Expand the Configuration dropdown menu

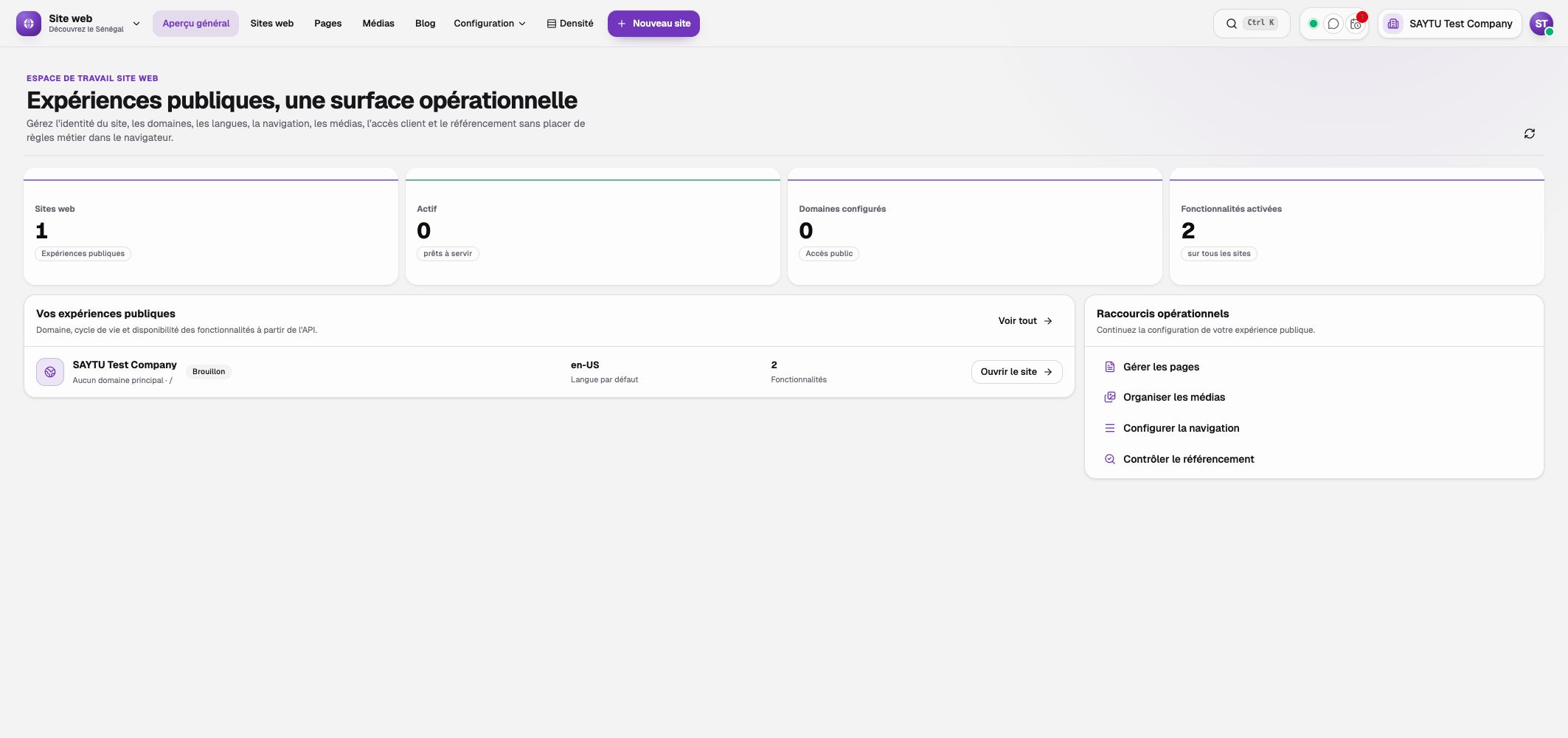click(x=490, y=24)
